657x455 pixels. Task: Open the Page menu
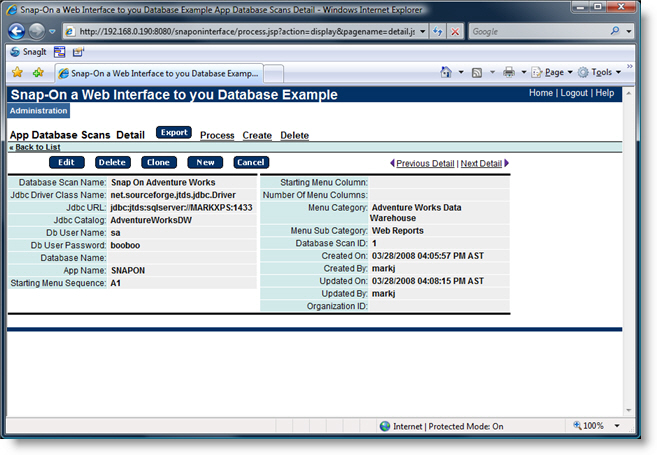coord(552,72)
